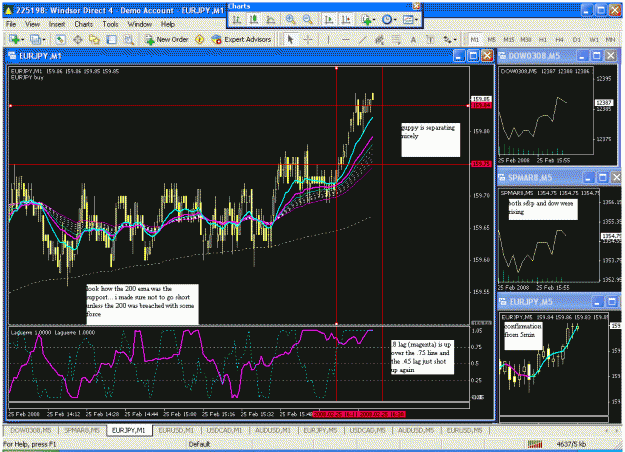Viewport: 625px width, 452px height.
Task: Click the 'guppy is separating nicely' note
Action: tap(430, 140)
